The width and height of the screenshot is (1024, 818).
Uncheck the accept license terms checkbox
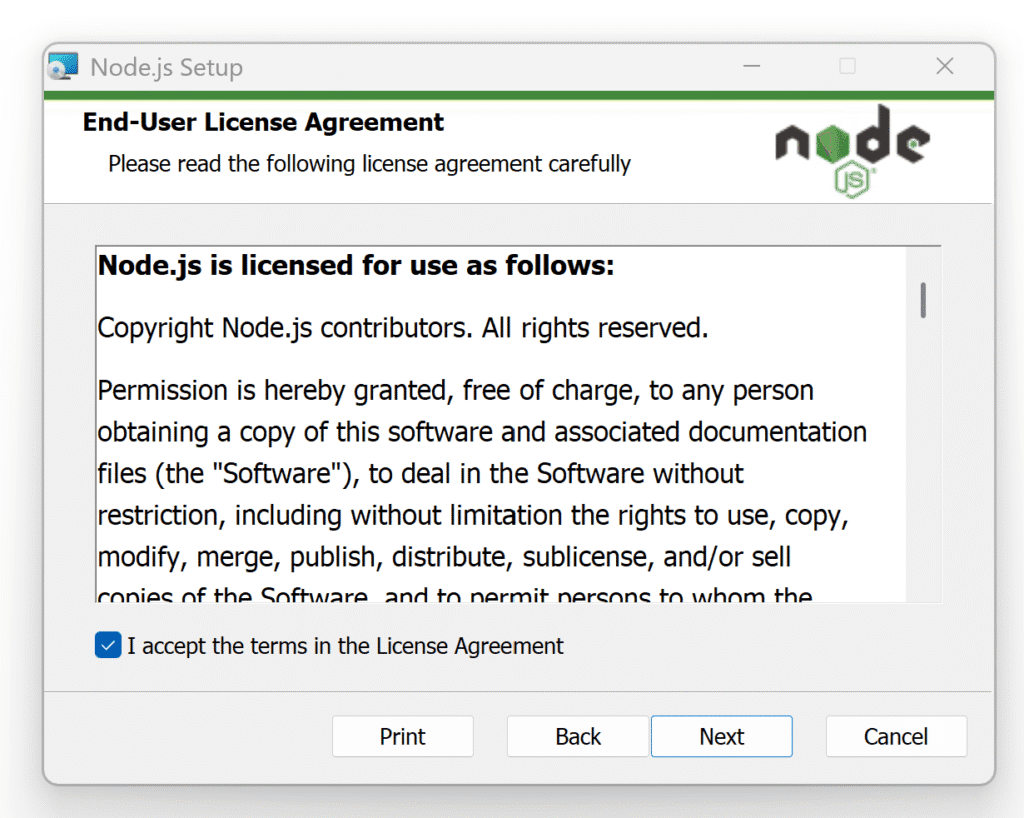coord(108,645)
